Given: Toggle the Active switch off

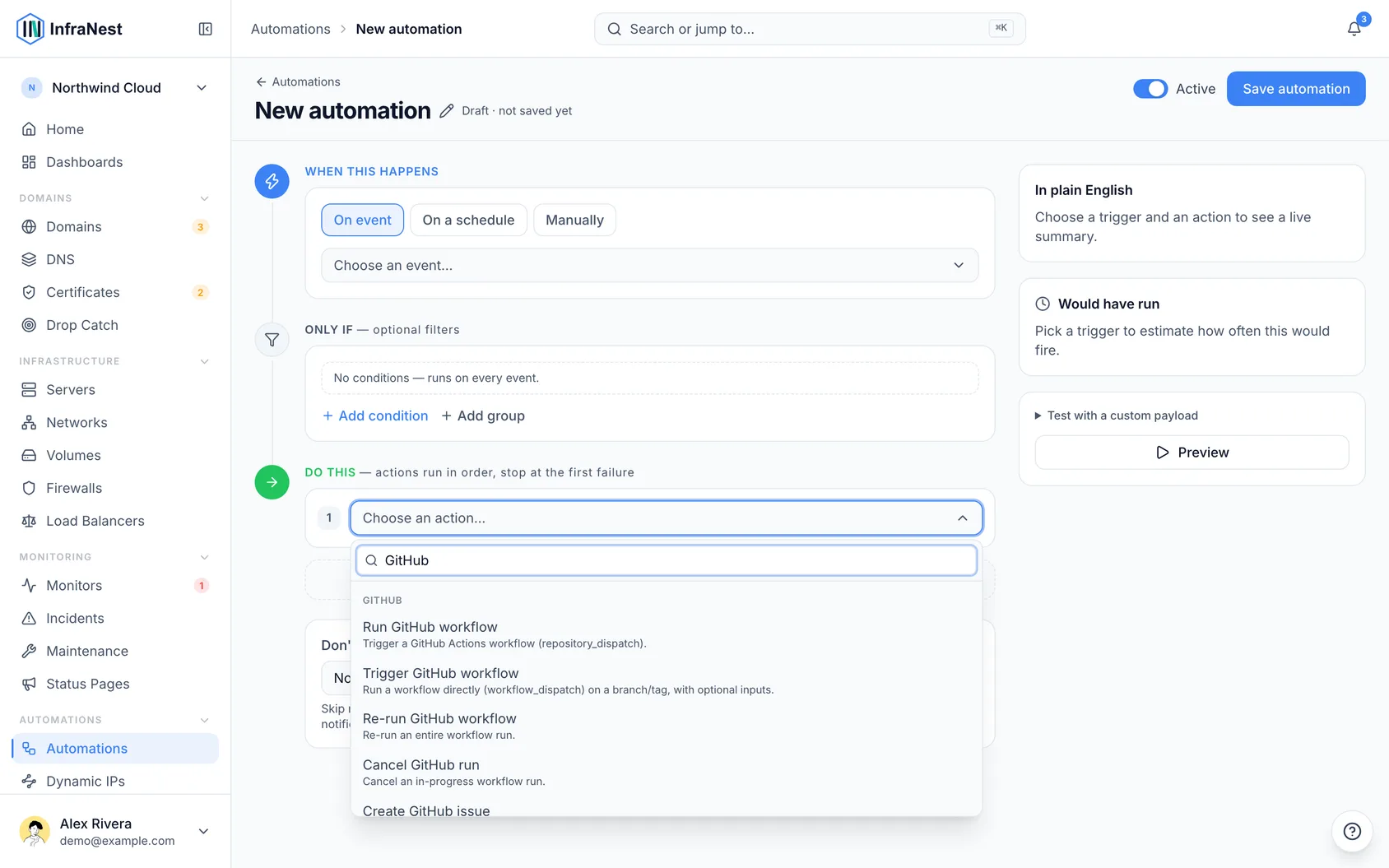Looking at the screenshot, I should pyautogui.click(x=1150, y=89).
